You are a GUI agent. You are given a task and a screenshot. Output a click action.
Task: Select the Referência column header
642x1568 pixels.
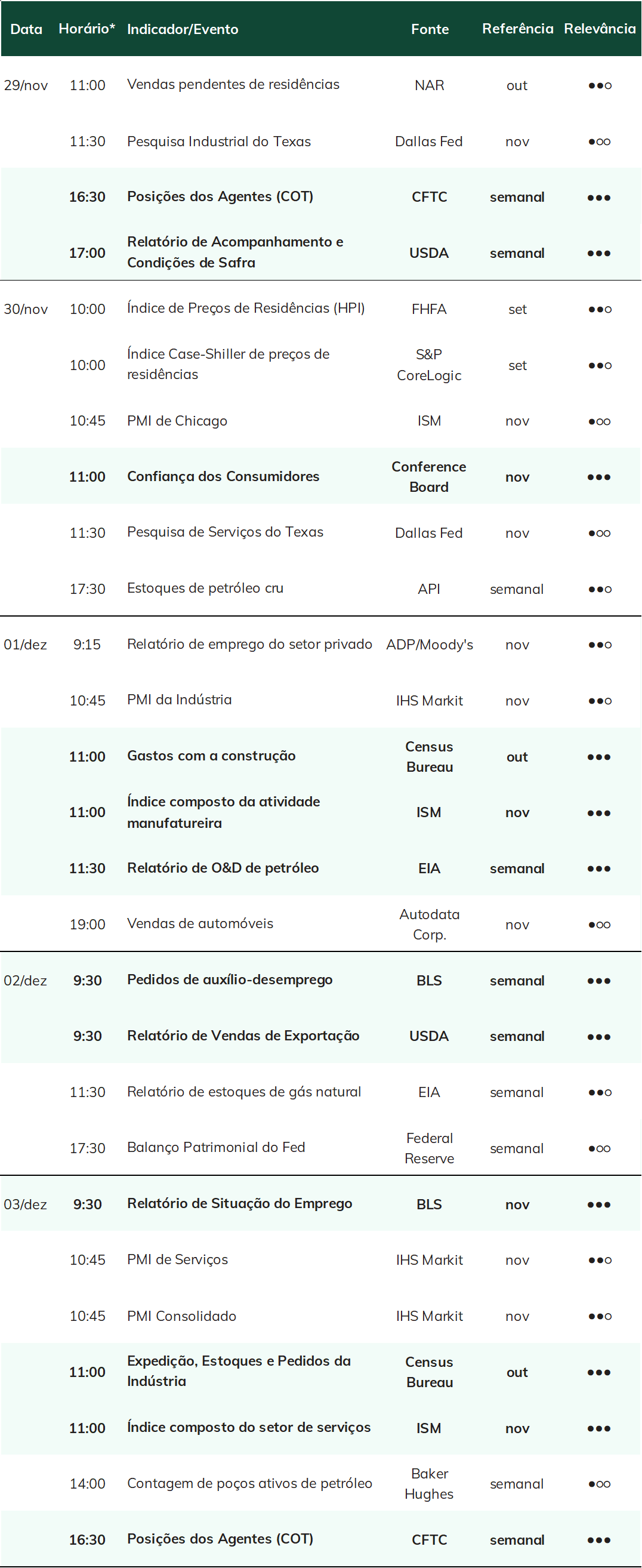(517, 29)
